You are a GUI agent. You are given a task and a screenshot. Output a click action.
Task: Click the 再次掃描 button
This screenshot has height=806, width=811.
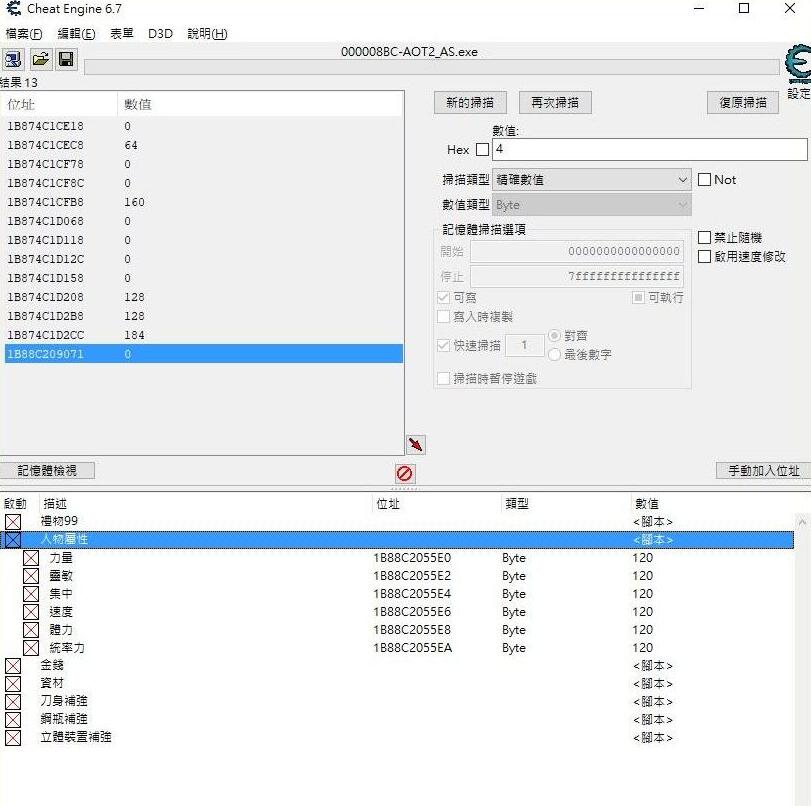tap(555, 102)
